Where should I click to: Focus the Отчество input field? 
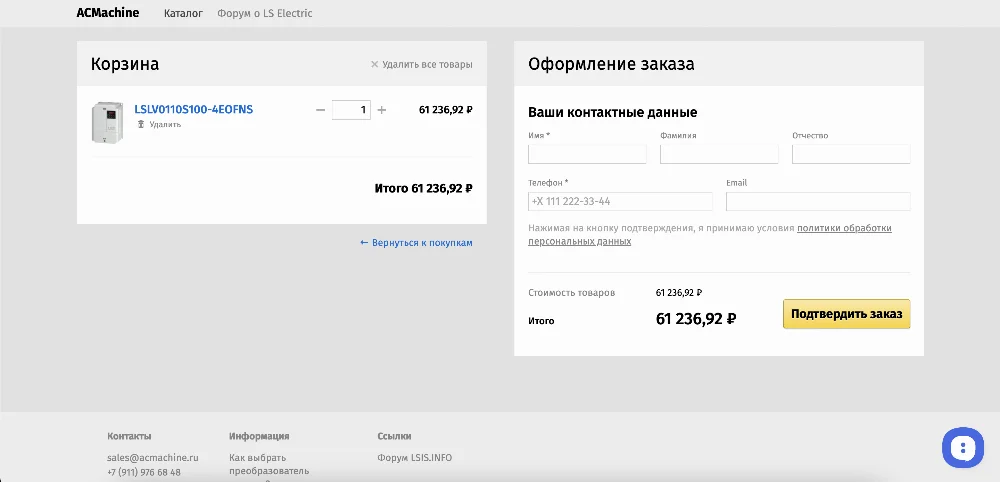[851, 154]
